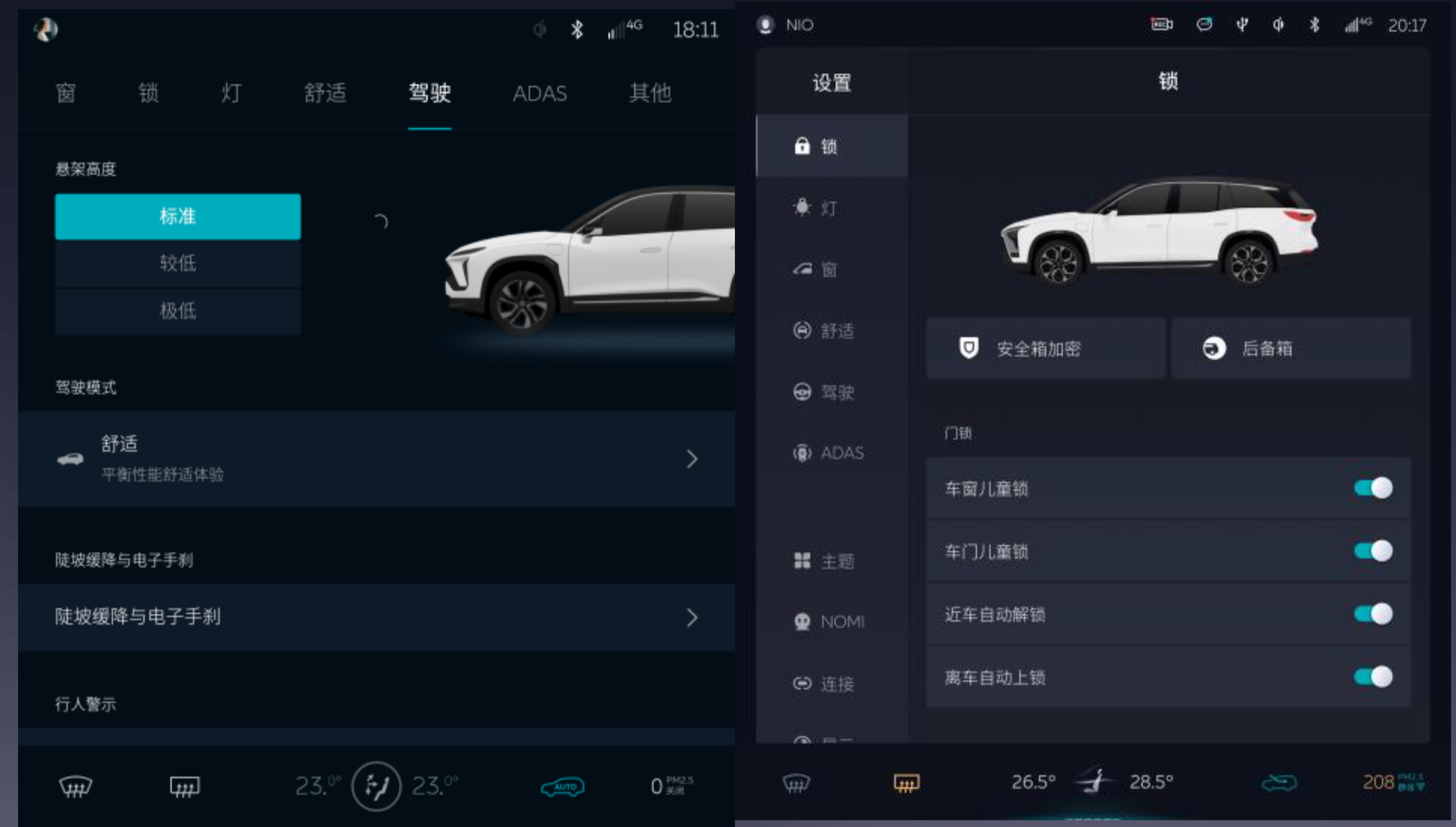
Task: Click the Bluetooth icon beside 18:11 clock
Action: 577,29
